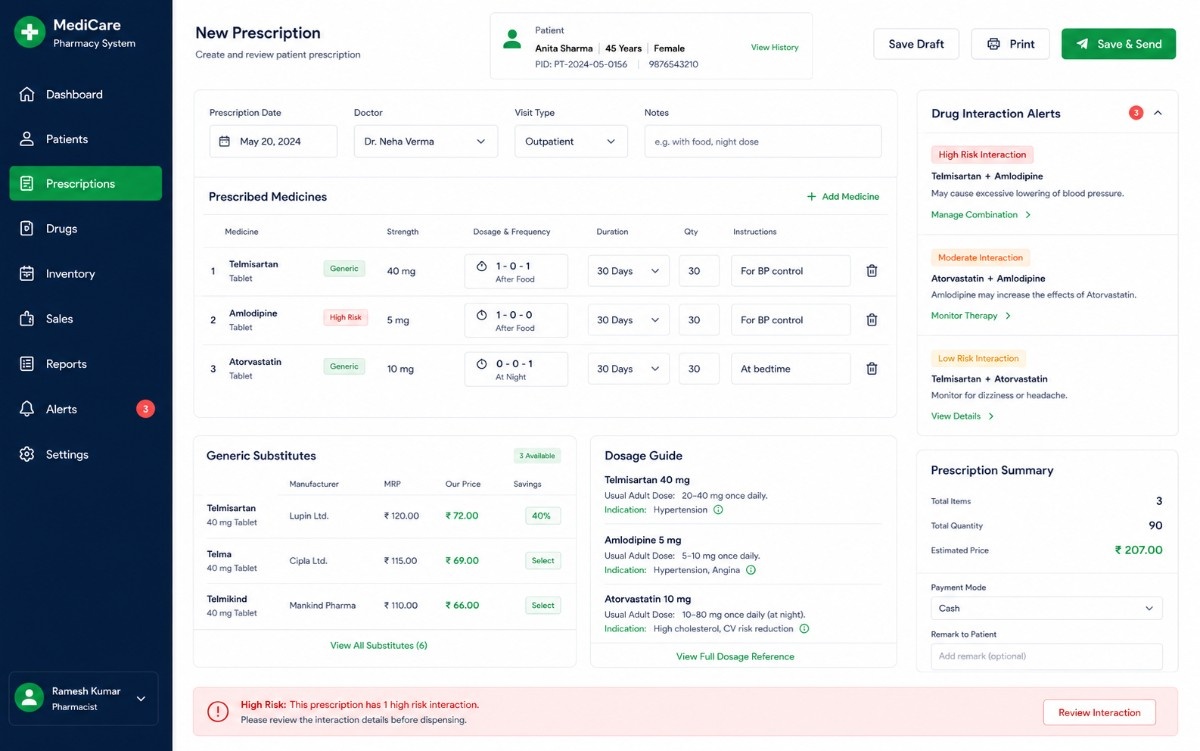Open the View History link
1200x751 pixels.
775,48
